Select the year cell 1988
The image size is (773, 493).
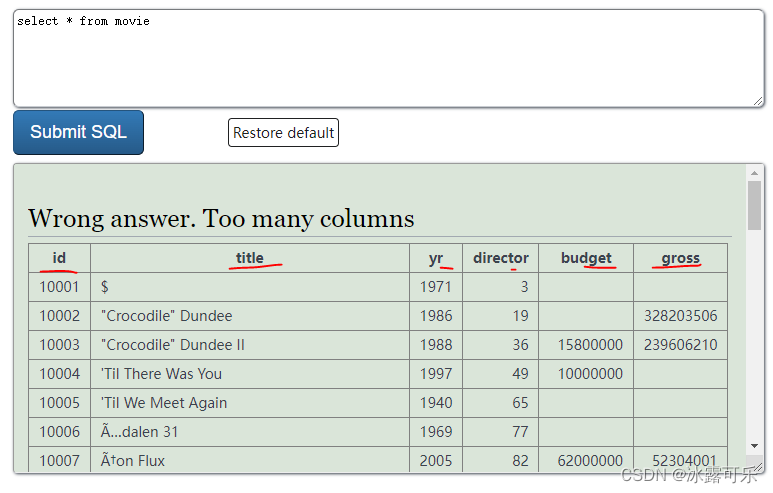click(x=436, y=345)
